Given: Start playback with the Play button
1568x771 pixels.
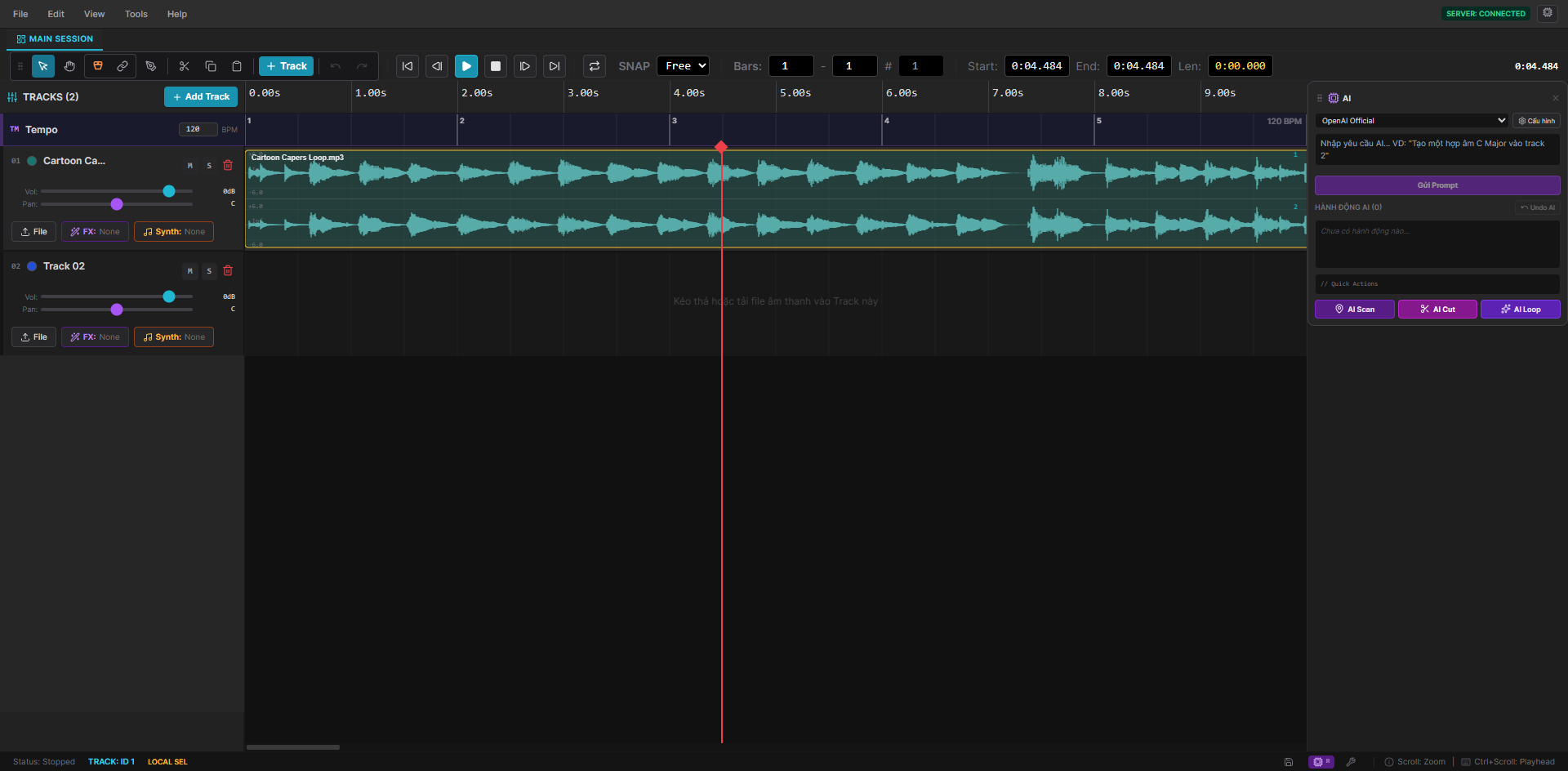Looking at the screenshot, I should pos(466,66).
